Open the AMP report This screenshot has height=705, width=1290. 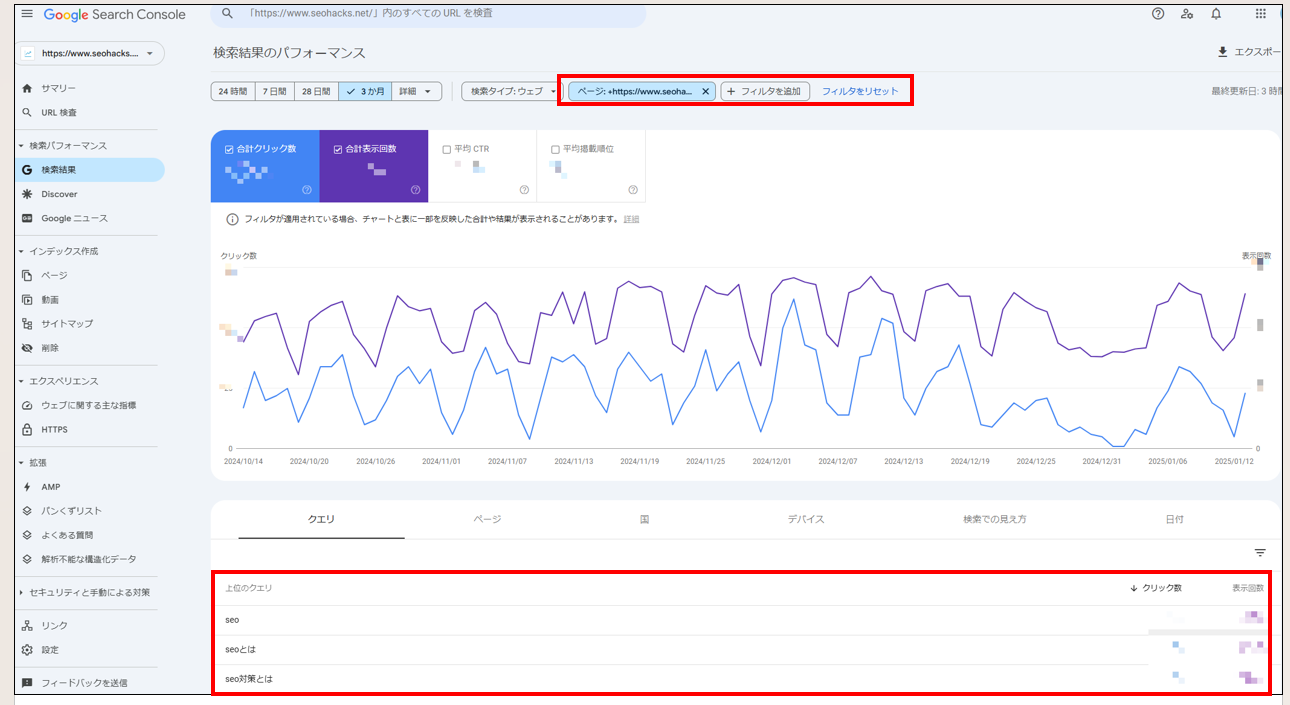[x=50, y=487]
